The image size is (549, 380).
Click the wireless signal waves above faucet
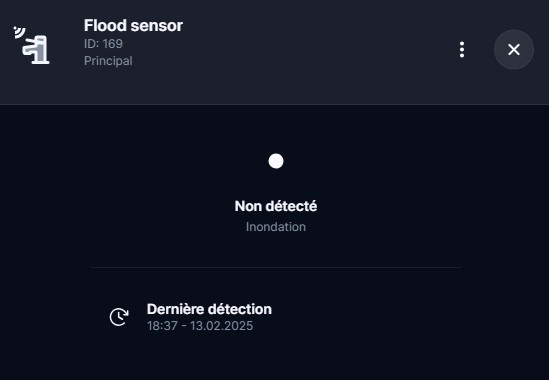coord(19,32)
